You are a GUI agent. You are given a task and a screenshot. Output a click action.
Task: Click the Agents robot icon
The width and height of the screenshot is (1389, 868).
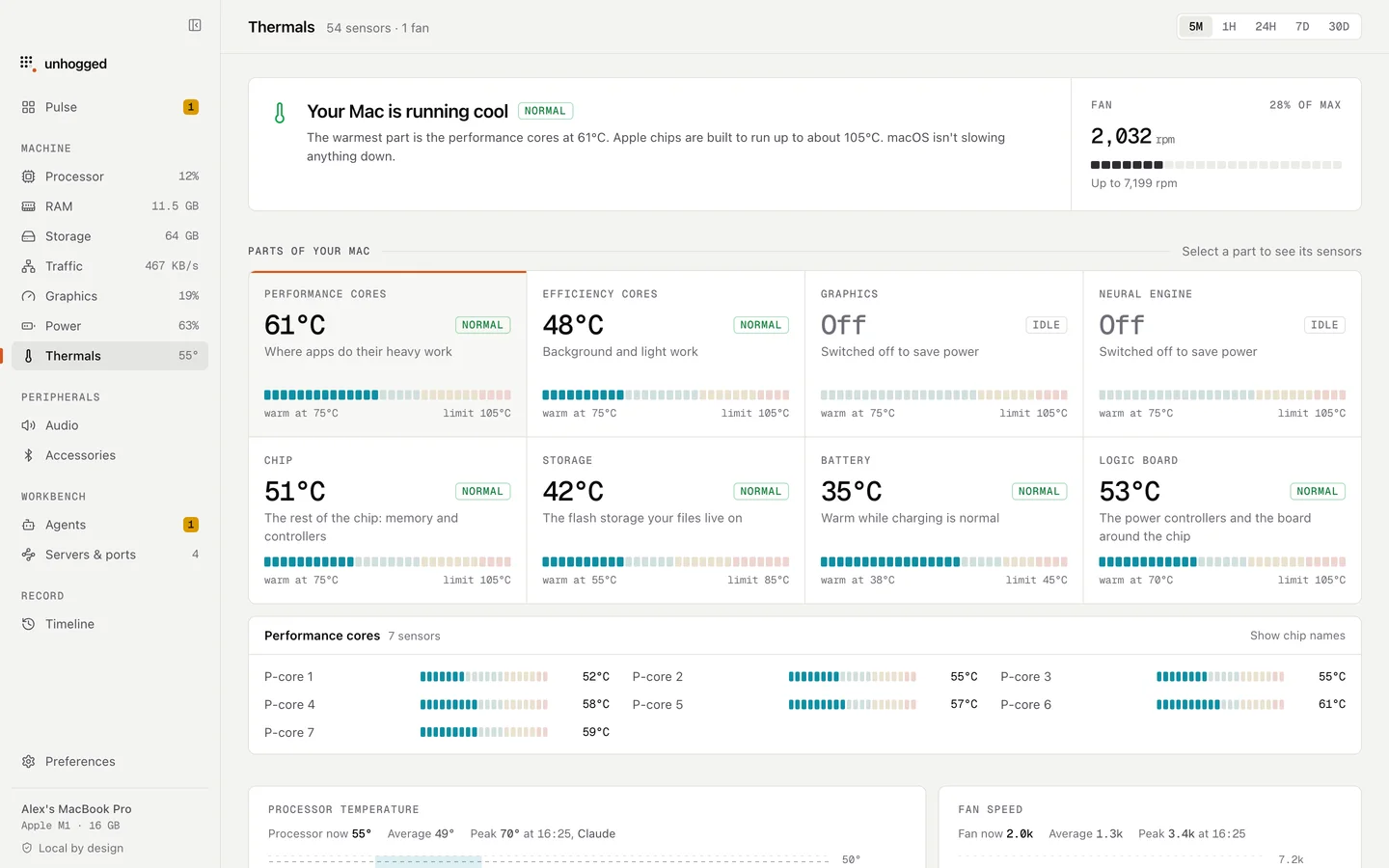(28, 525)
